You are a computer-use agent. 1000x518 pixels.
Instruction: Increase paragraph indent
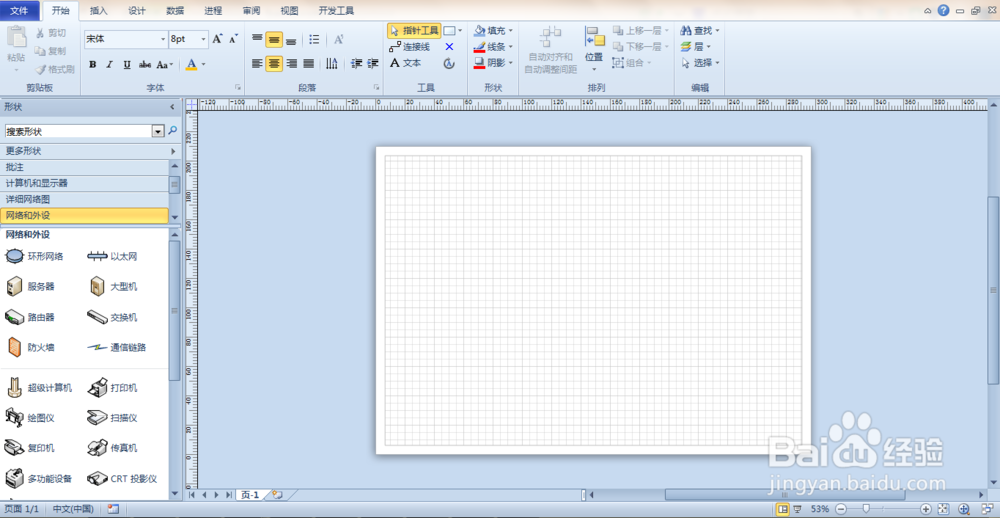[x=373, y=63]
